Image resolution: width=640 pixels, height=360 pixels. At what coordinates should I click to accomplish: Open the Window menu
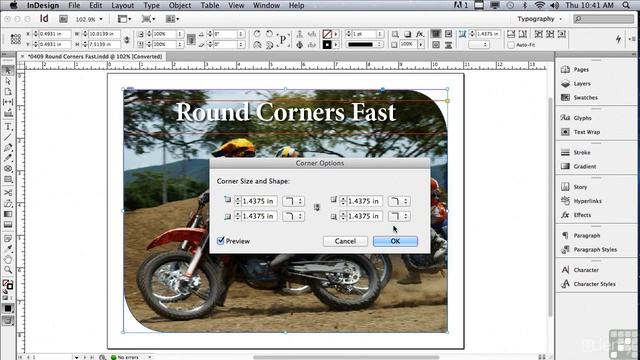pyautogui.click(x=266, y=5)
